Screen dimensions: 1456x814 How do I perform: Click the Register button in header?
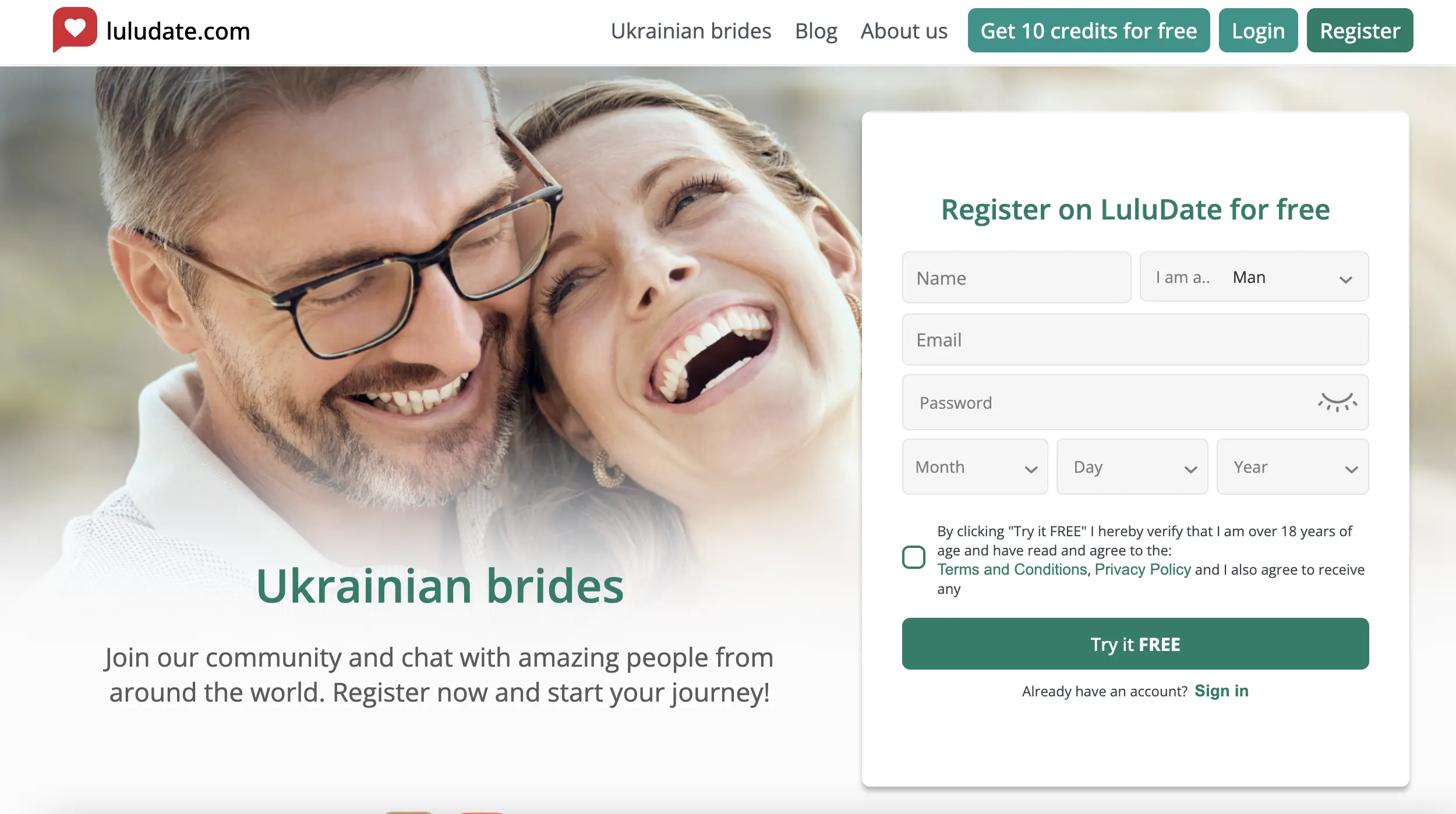1359,30
